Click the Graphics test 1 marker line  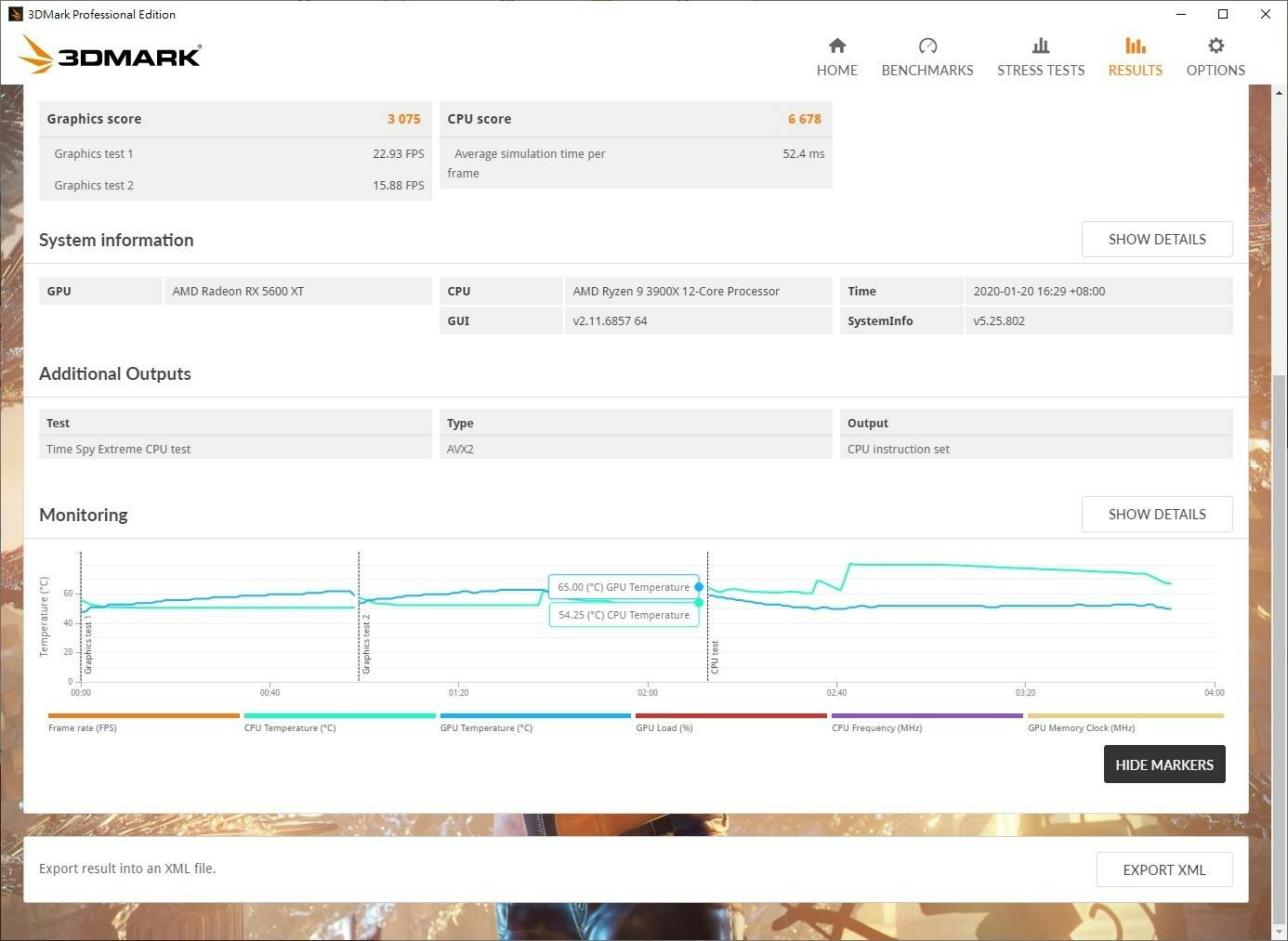click(81, 616)
